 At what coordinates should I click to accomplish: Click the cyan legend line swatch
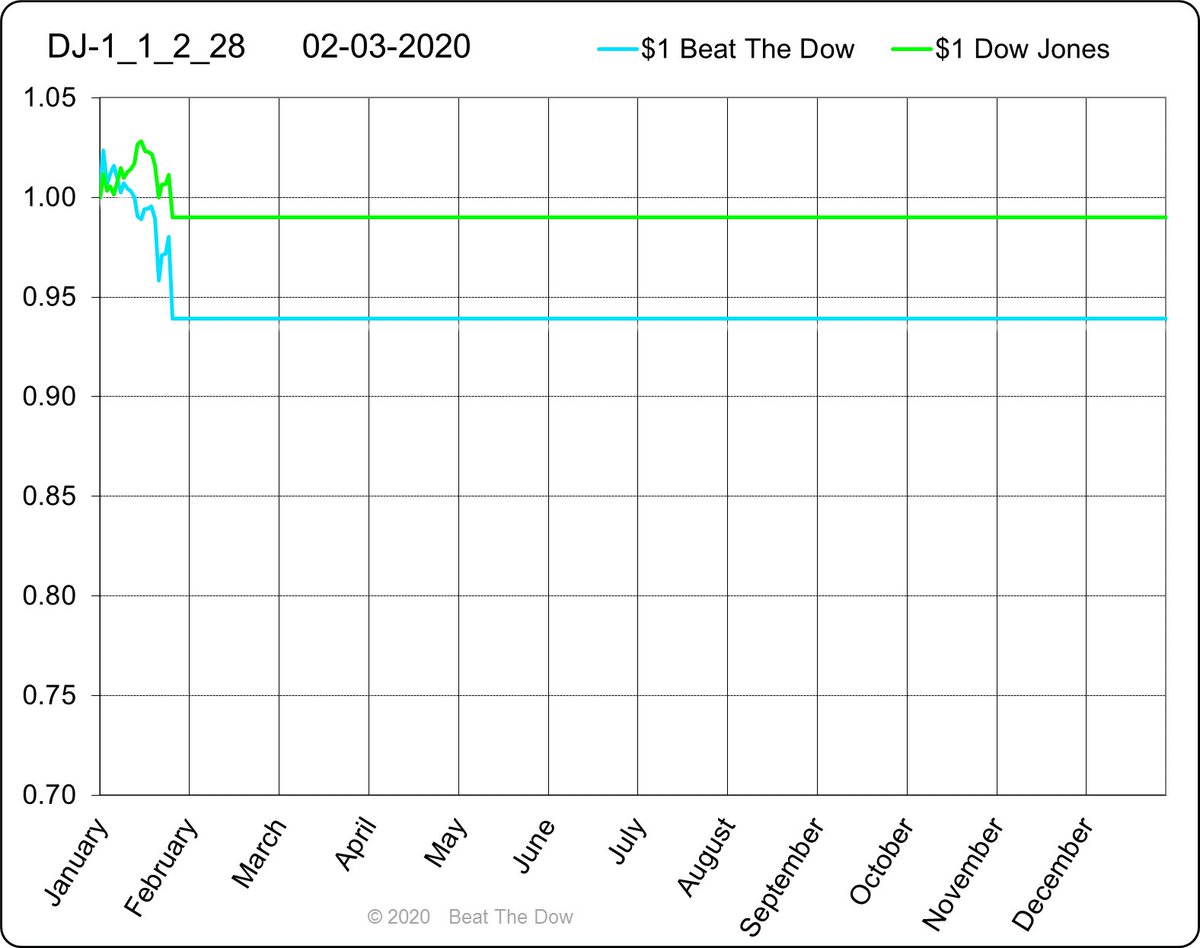(x=617, y=49)
